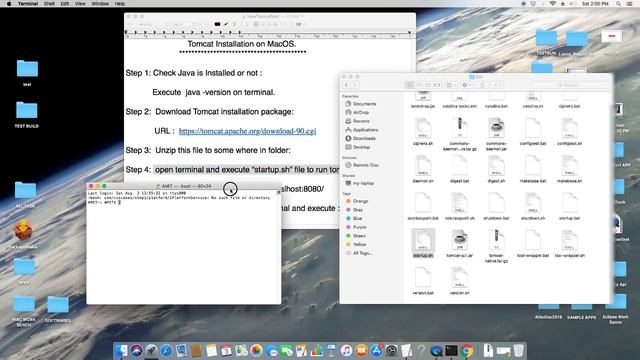Select commons-daemon.jar file in Finder
This screenshot has width=640, height=360.
tap(496, 134)
